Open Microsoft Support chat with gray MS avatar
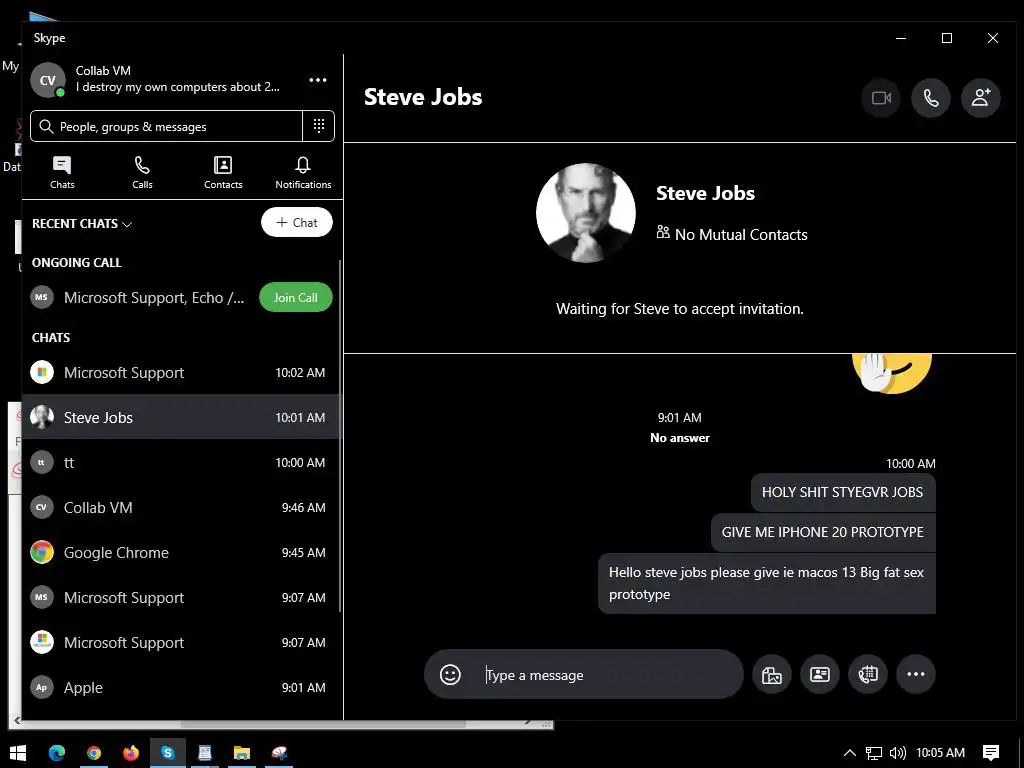This screenshot has width=1024, height=768. click(181, 598)
